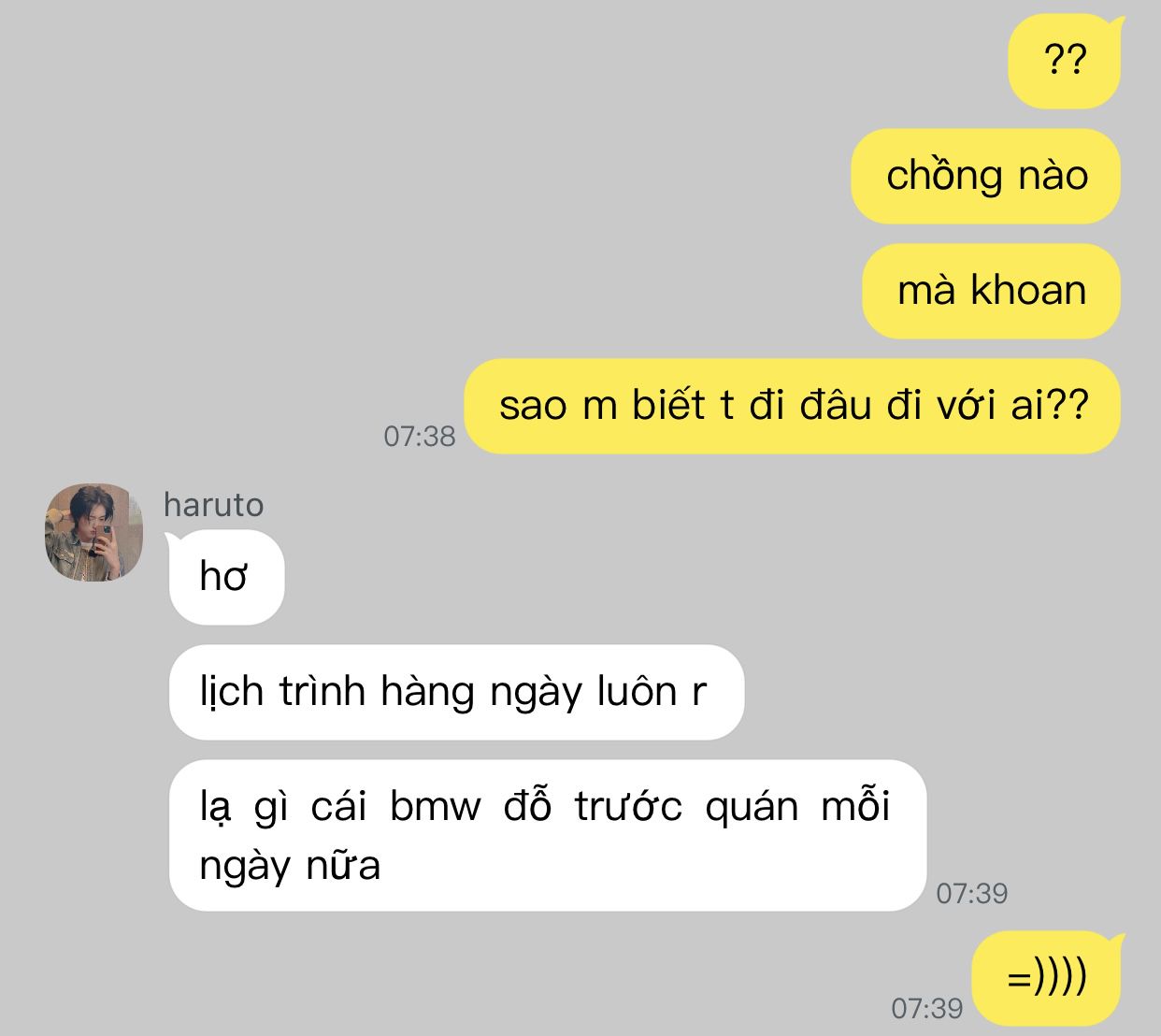This screenshot has height=1036, width=1161.
Task: Tap the "=))))" sent message bubble
Action: (1046, 979)
